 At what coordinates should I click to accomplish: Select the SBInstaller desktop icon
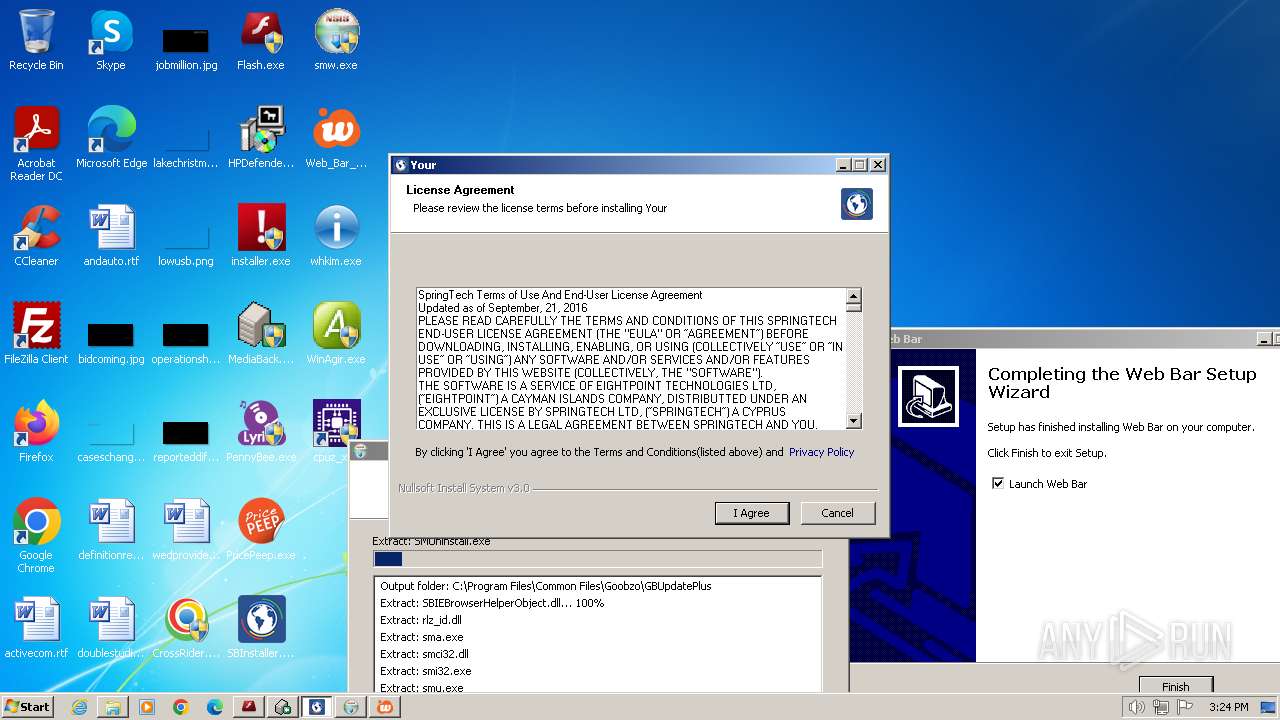pyautogui.click(x=261, y=628)
